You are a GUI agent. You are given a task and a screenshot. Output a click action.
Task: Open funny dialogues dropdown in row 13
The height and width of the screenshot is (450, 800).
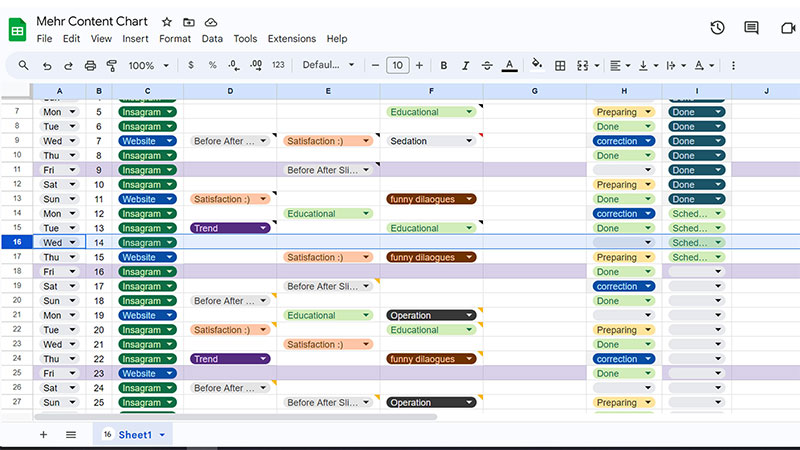pos(469,199)
